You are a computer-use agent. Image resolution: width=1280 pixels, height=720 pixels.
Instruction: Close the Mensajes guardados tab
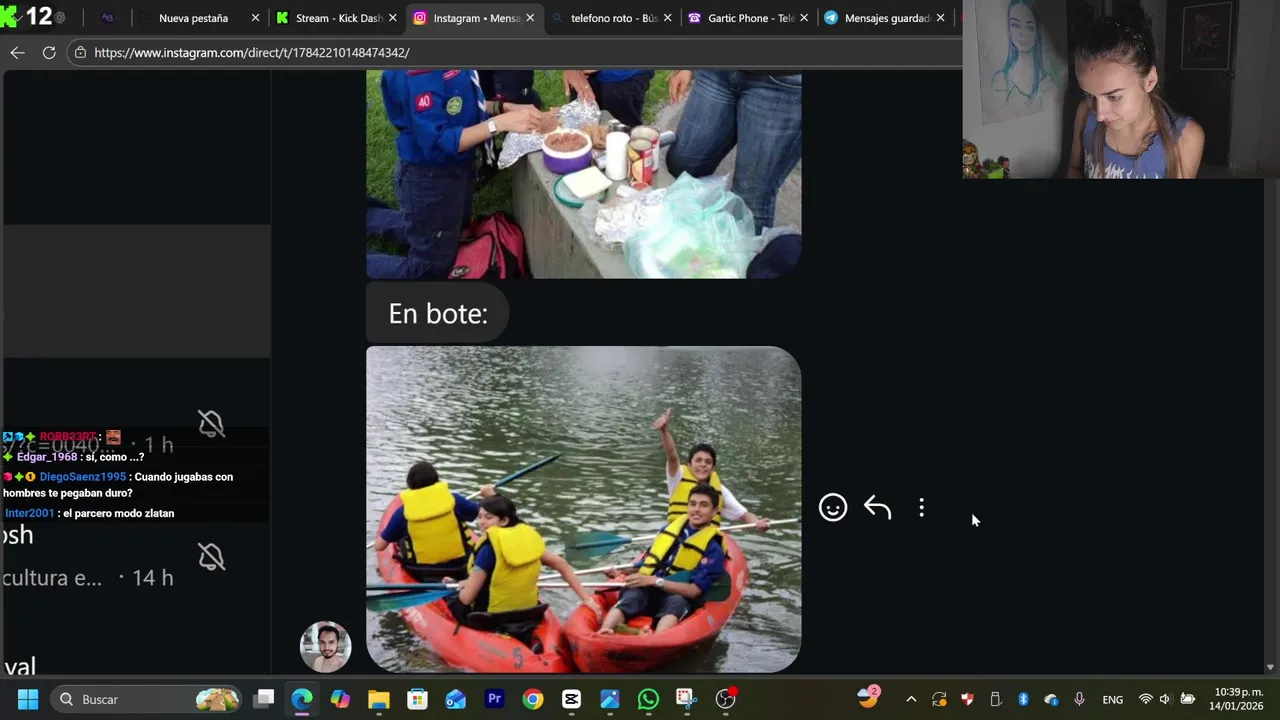tap(940, 18)
